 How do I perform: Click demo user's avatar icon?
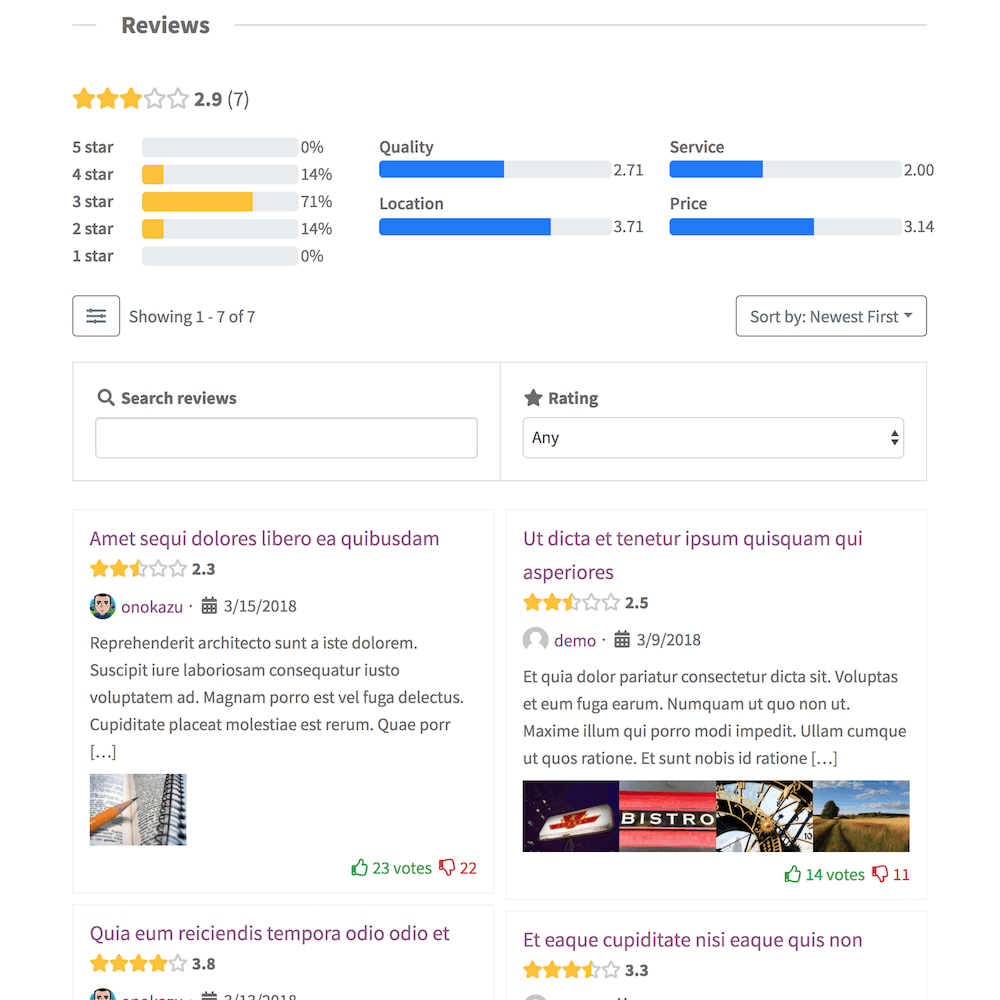(x=536, y=640)
